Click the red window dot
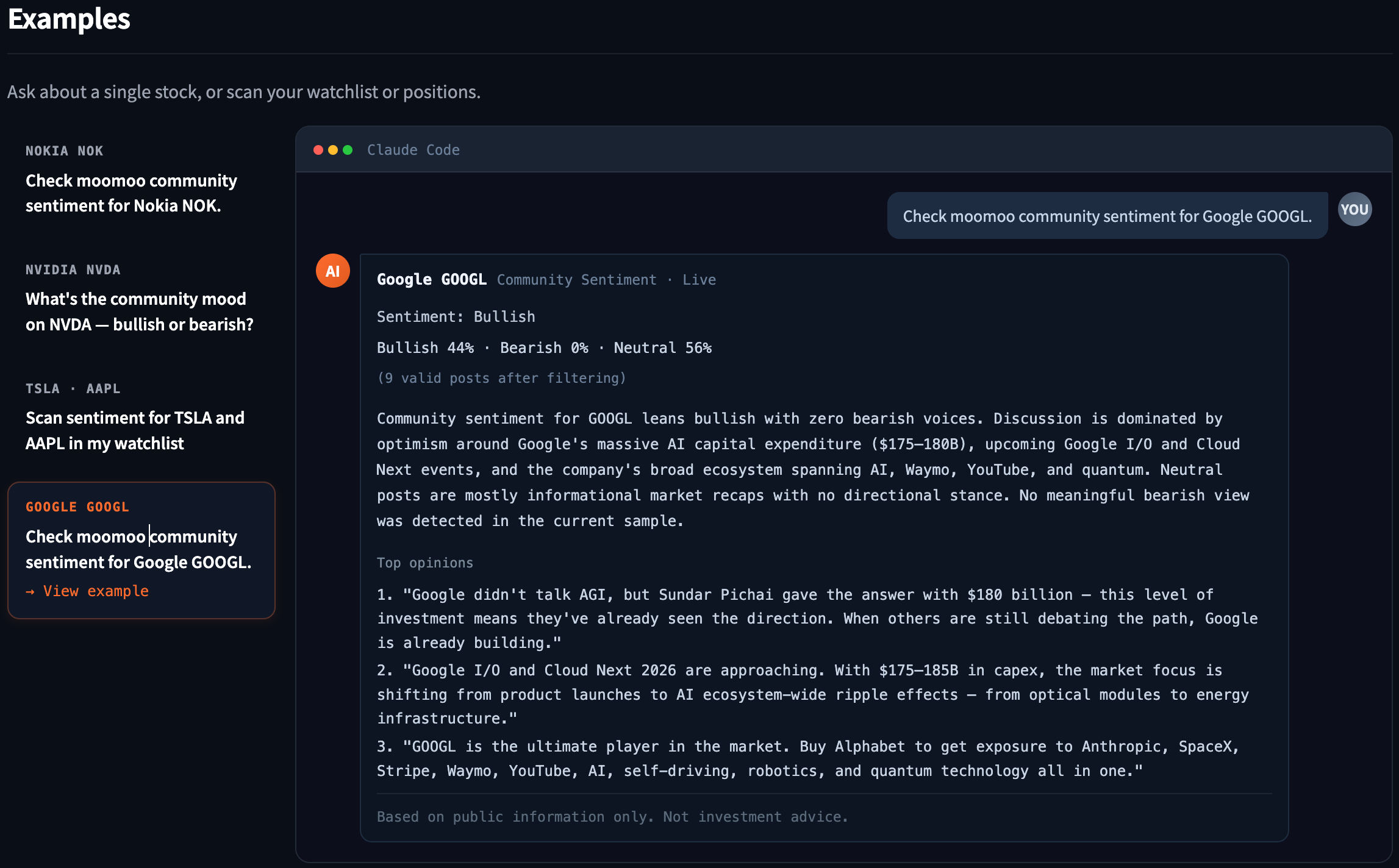This screenshot has width=1399, height=868. point(318,150)
